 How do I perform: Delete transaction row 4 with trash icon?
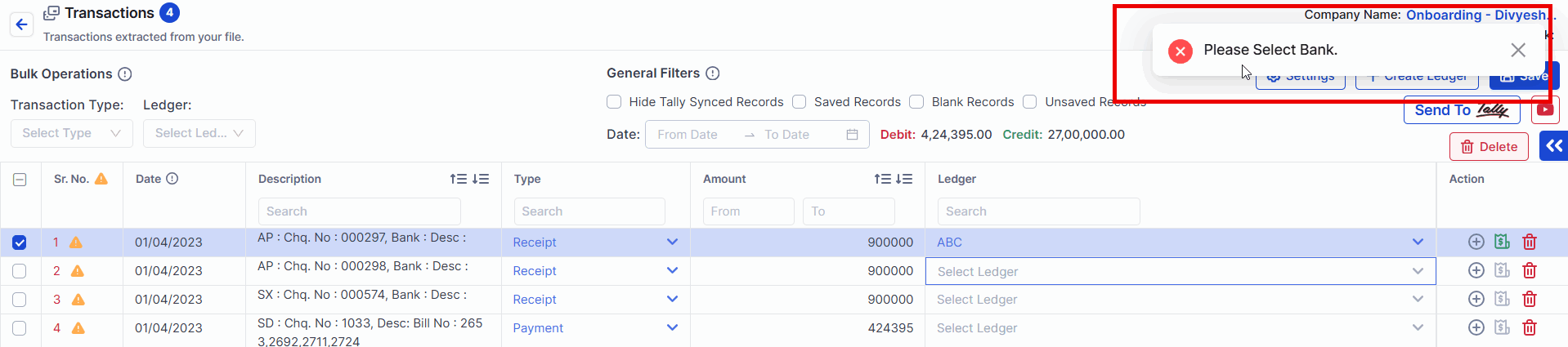click(1530, 327)
